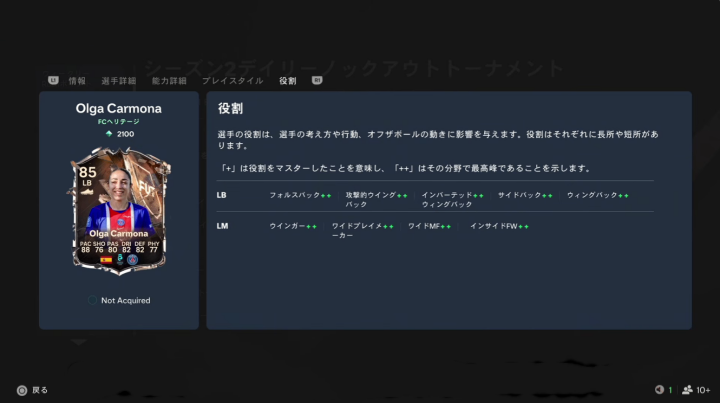Click the circle button icon beside 戻る
Image resolution: width=720 pixels, height=403 pixels.
(x=22, y=390)
